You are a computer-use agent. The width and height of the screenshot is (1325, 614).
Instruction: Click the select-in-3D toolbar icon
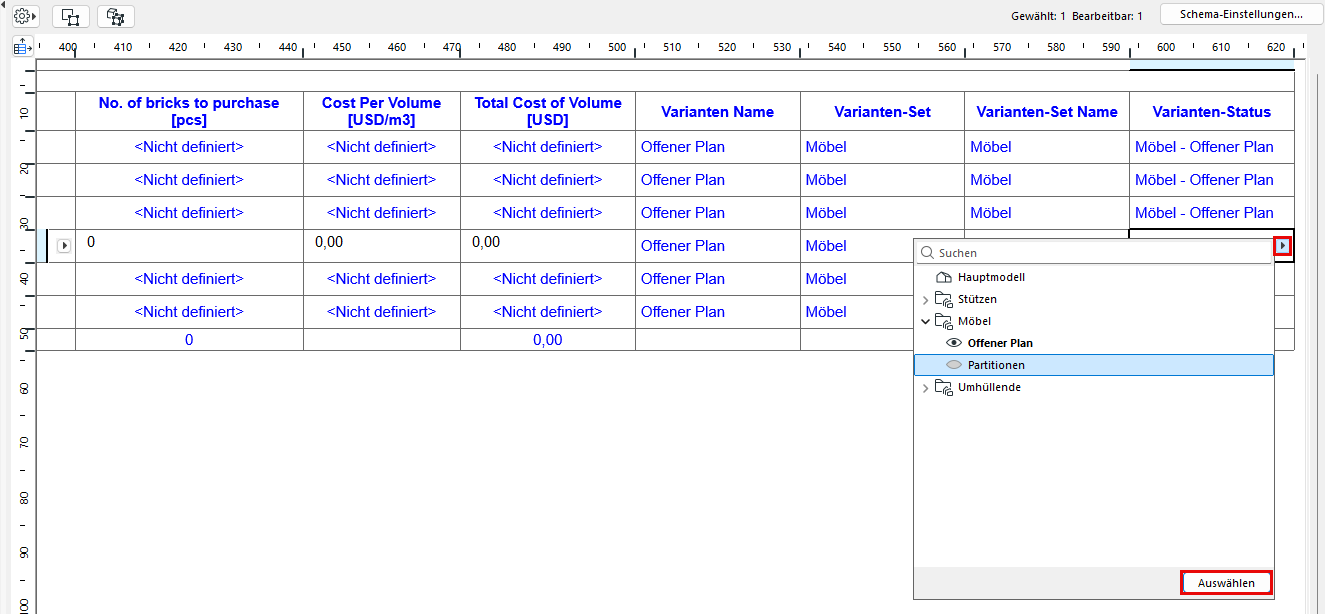(x=116, y=16)
